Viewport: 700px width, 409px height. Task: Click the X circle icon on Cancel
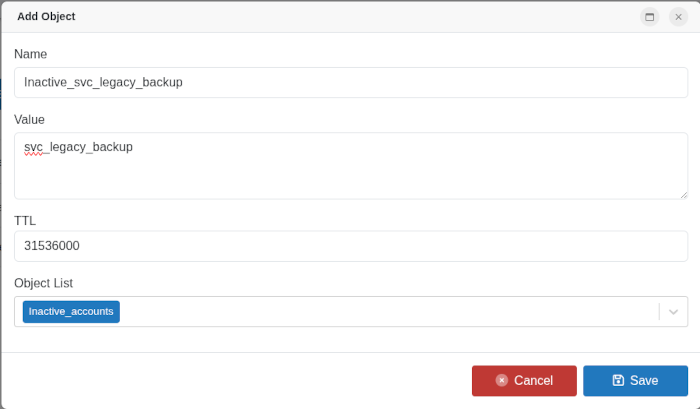coord(502,380)
